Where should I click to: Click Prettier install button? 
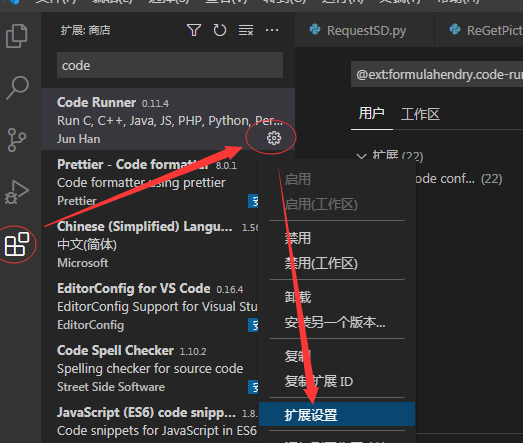click(253, 201)
